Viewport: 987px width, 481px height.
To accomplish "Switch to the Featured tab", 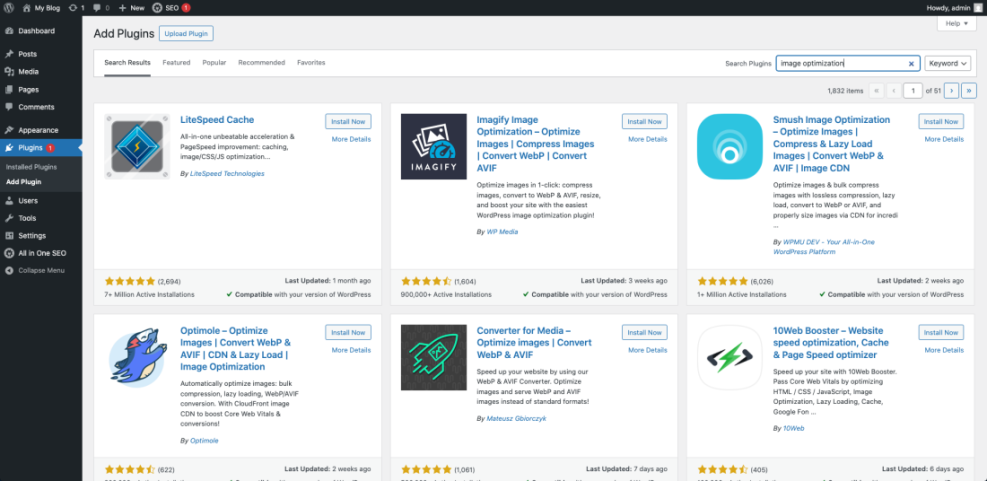I will click(x=176, y=63).
